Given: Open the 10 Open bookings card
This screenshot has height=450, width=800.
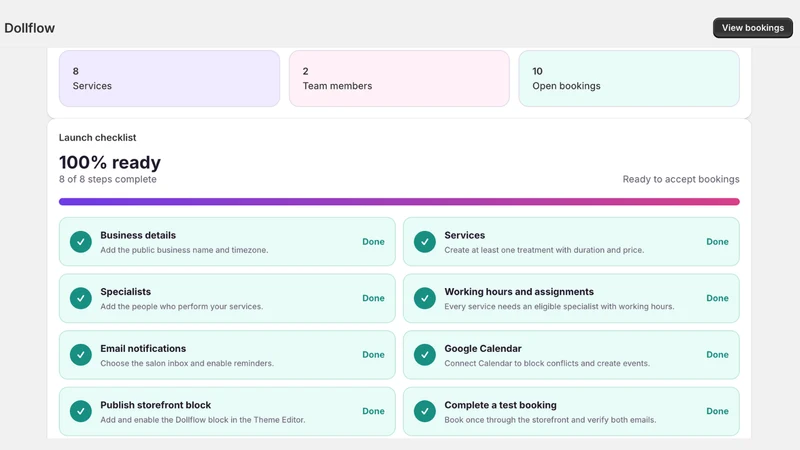Looking at the screenshot, I should [x=629, y=79].
